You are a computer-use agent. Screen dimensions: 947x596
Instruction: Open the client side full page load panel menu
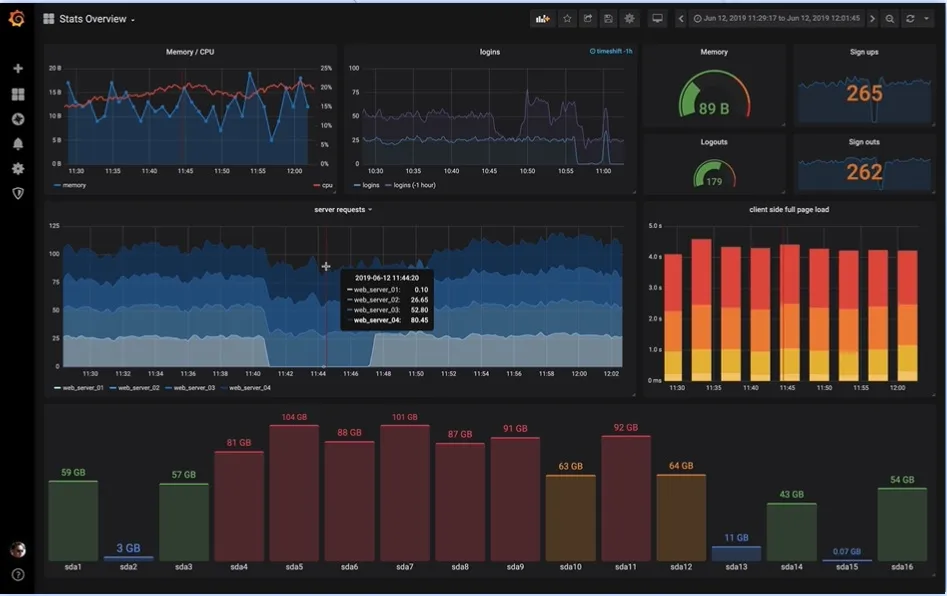pyautogui.click(x=788, y=210)
